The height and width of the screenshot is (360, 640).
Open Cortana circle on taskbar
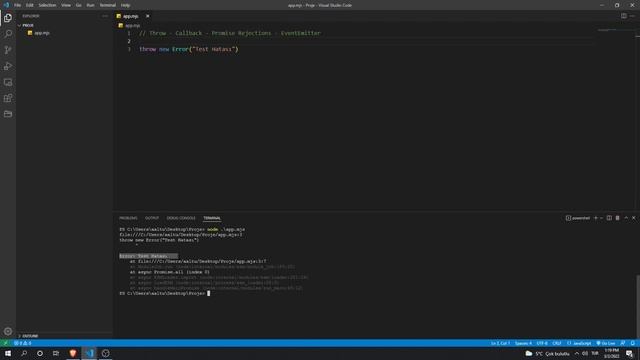coord(40,353)
